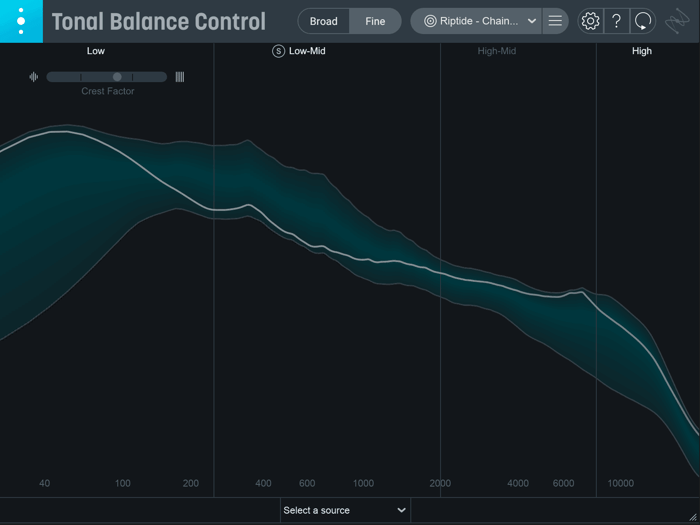Switch to Fine view mode
Viewport: 700px width, 525px height.
(x=375, y=21)
